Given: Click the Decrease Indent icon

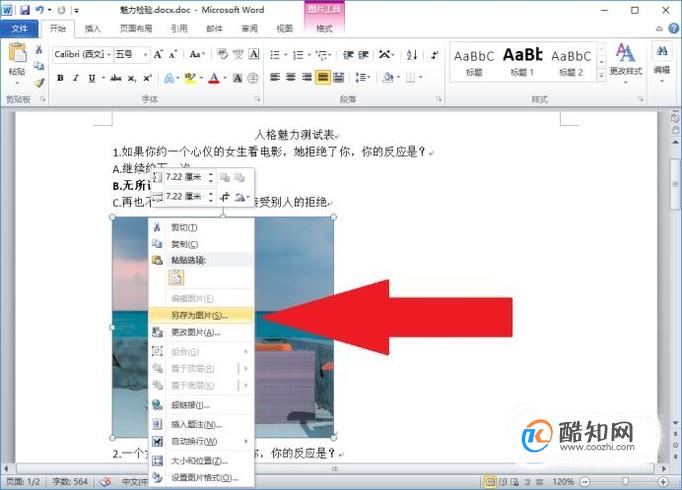Looking at the screenshot, I should [348, 55].
